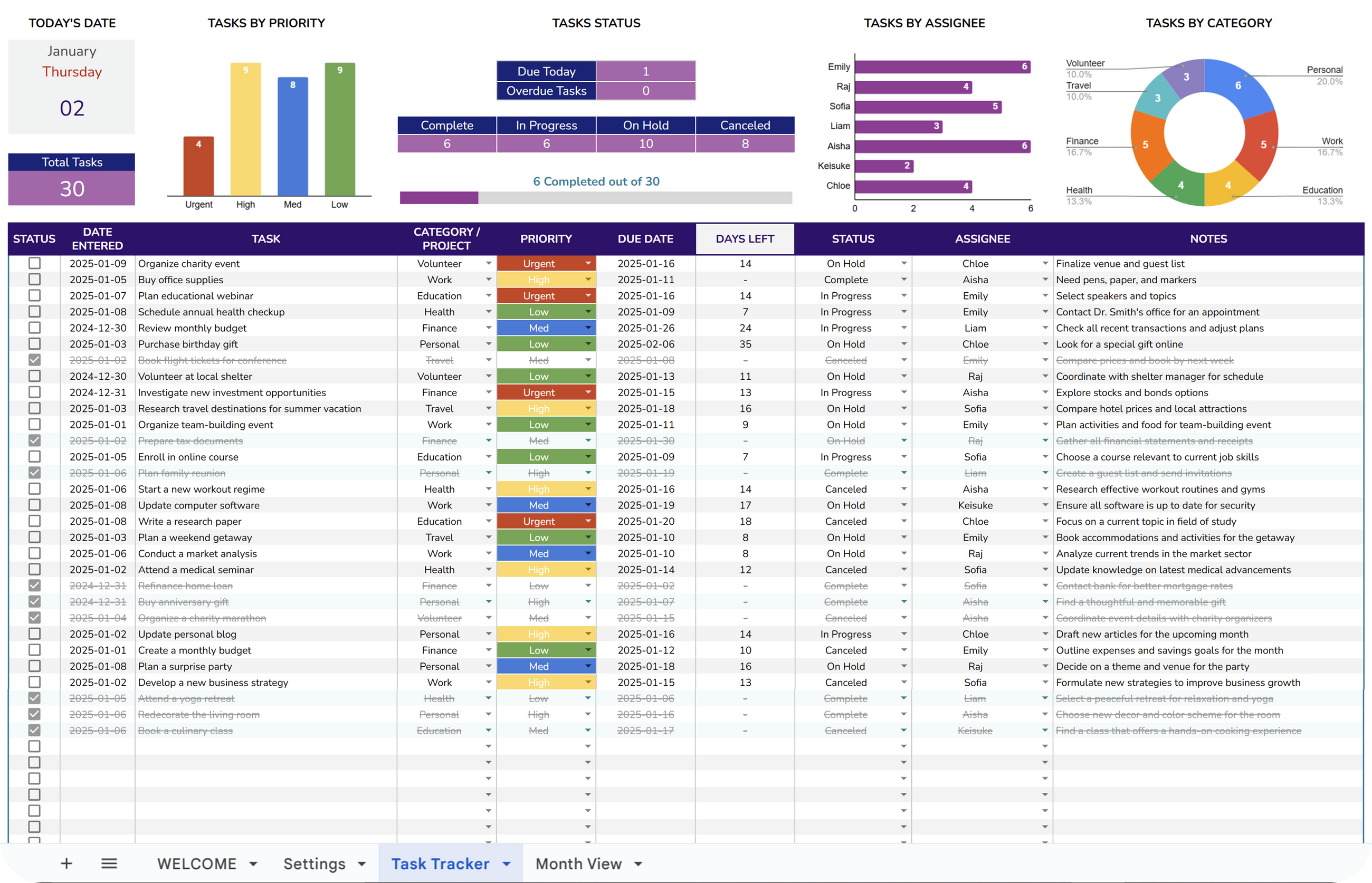Open the Settings sheet tab

pyautogui.click(x=315, y=864)
